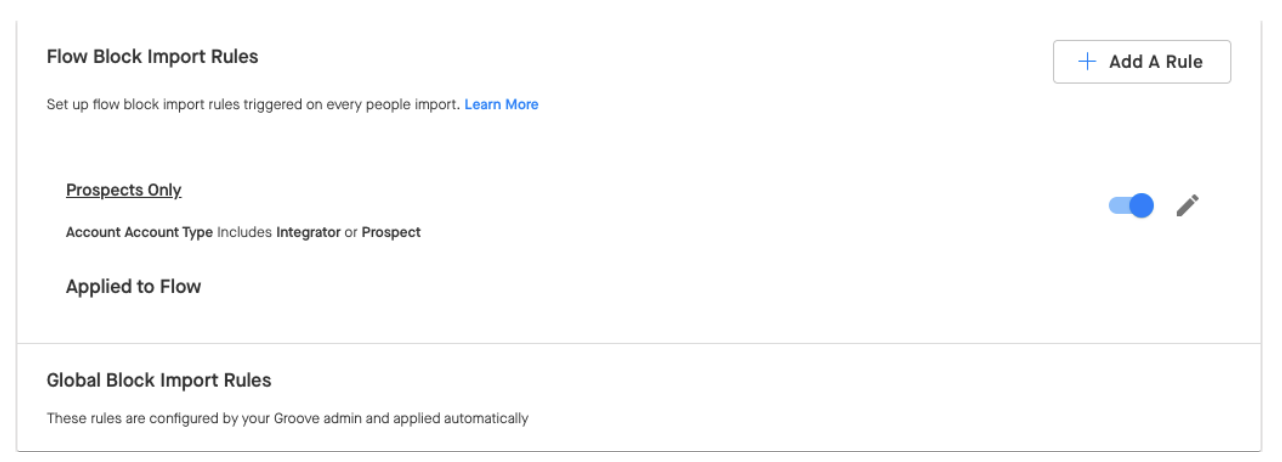Click the Account Account Type field text

click(x=139, y=232)
